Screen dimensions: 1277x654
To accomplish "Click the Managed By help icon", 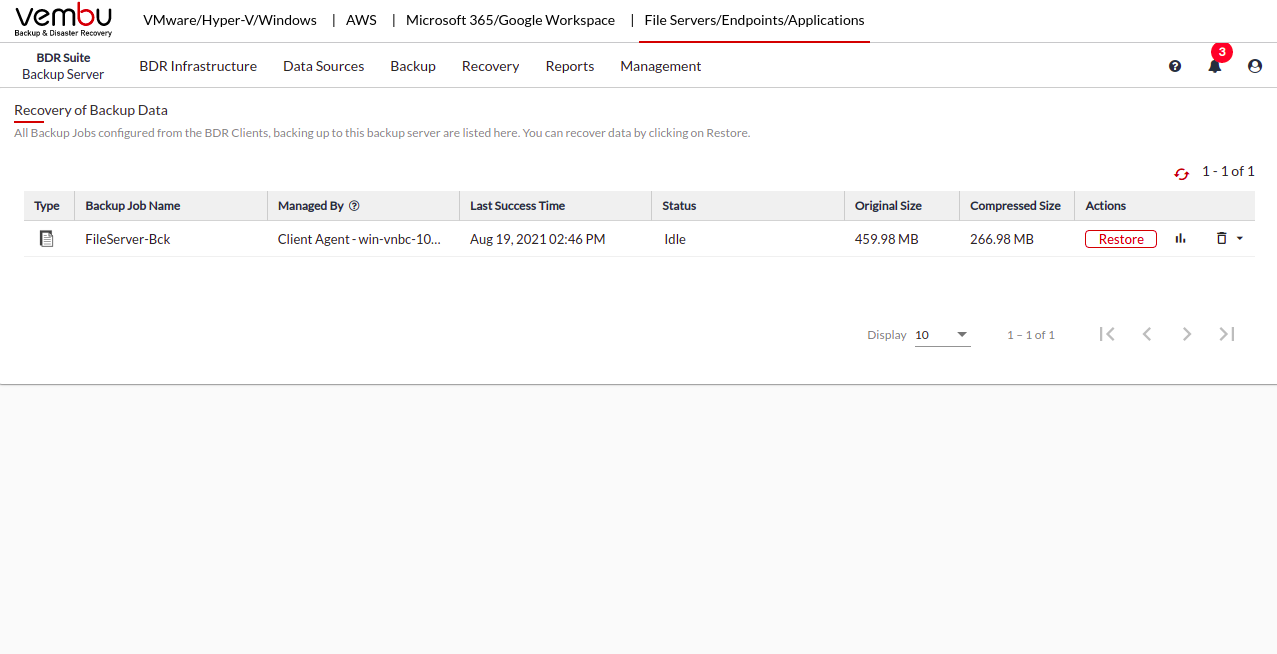I will [354, 206].
